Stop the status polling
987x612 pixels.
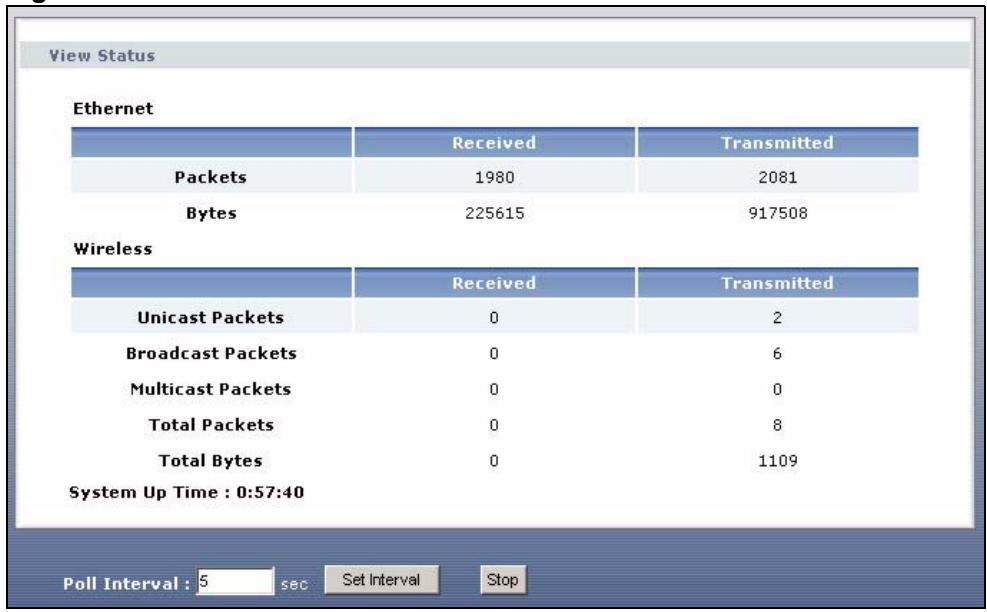[502, 579]
